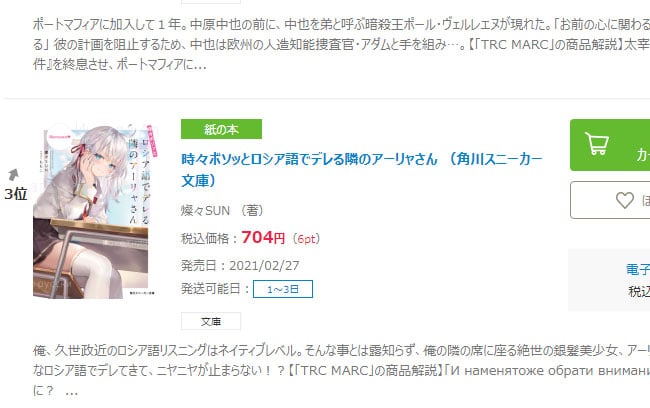Click the 3位 ranking label

[x=16, y=194]
